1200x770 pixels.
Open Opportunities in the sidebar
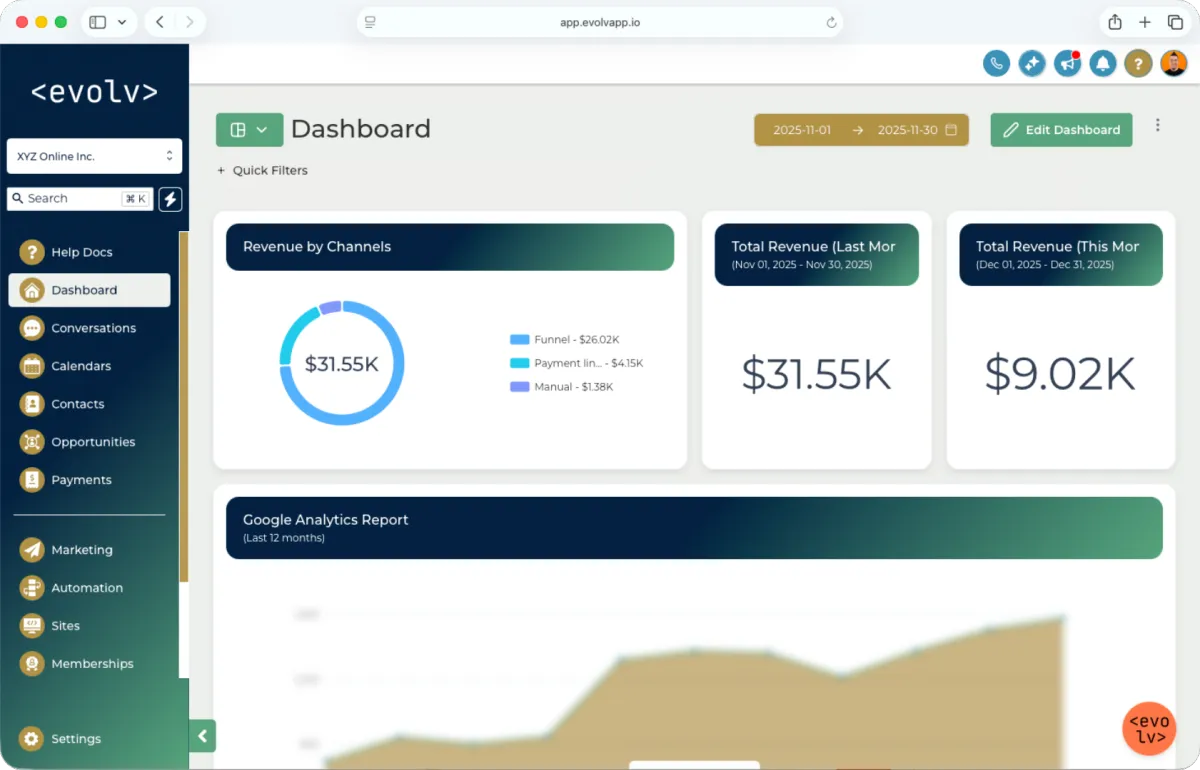[x=89, y=442]
